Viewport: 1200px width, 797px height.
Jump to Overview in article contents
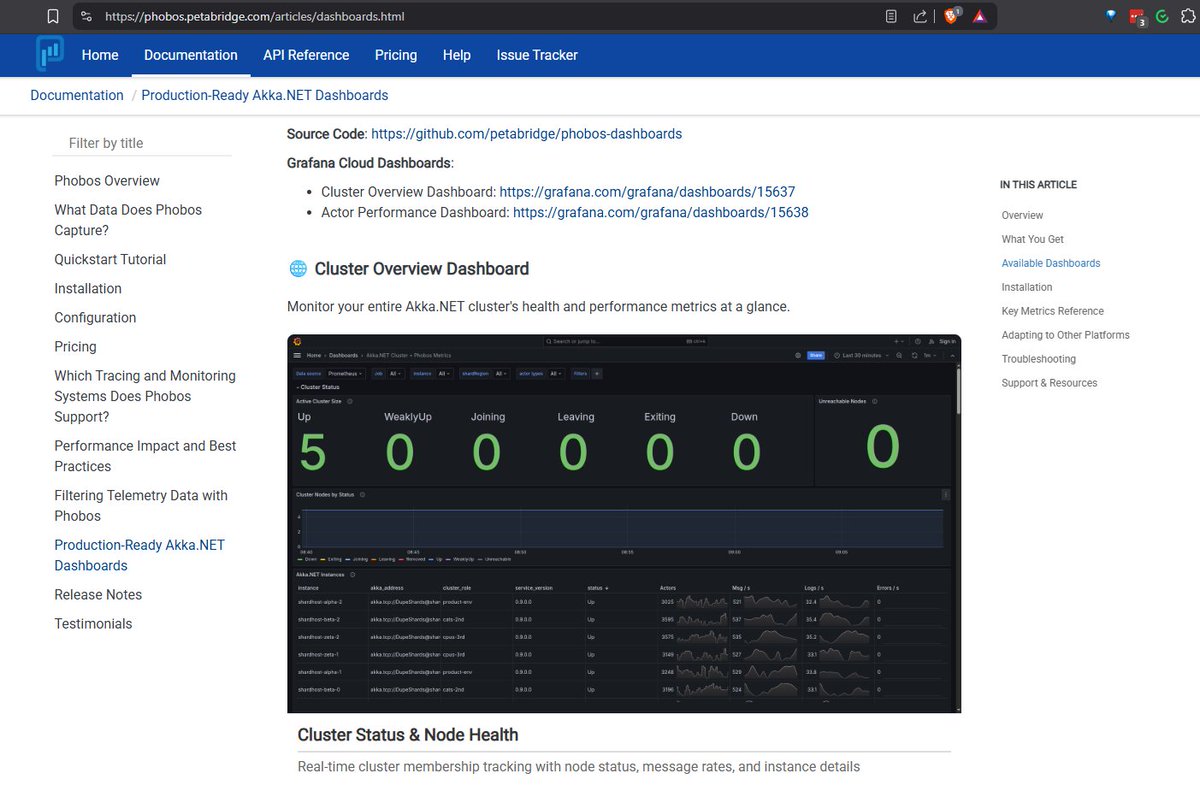1022,215
